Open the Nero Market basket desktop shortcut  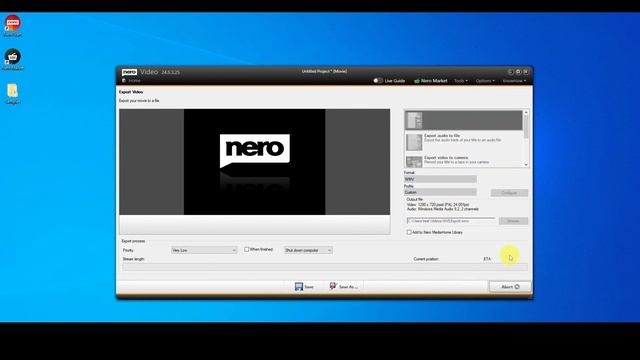[x=13, y=59]
